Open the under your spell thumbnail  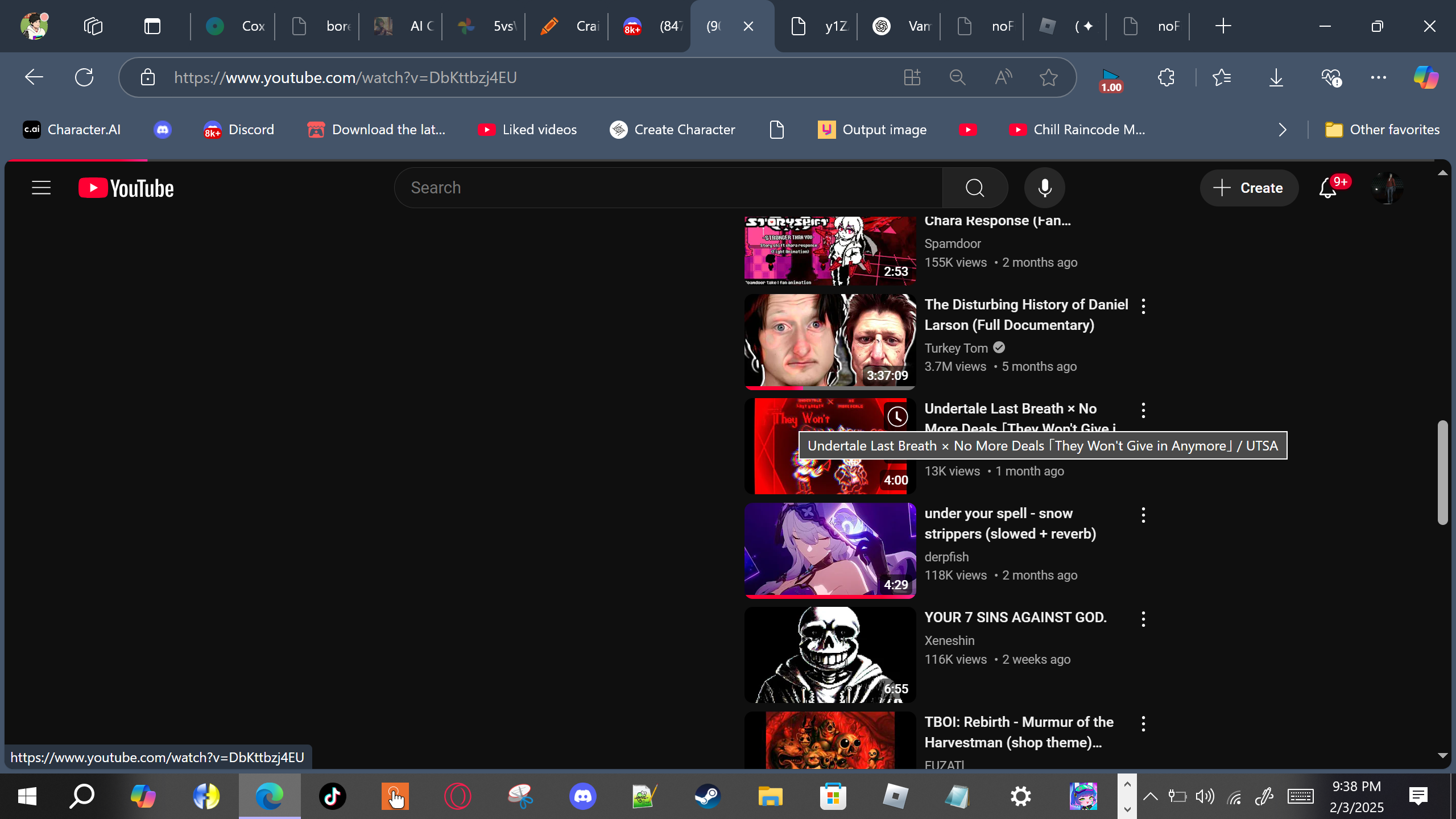coord(830,551)
